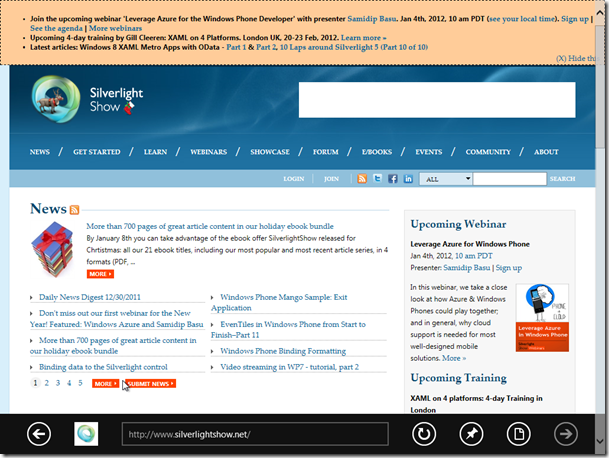Open the WEBINARS menu item
Viewport: 609px width, 458px height.
click(x=209, y=152)
